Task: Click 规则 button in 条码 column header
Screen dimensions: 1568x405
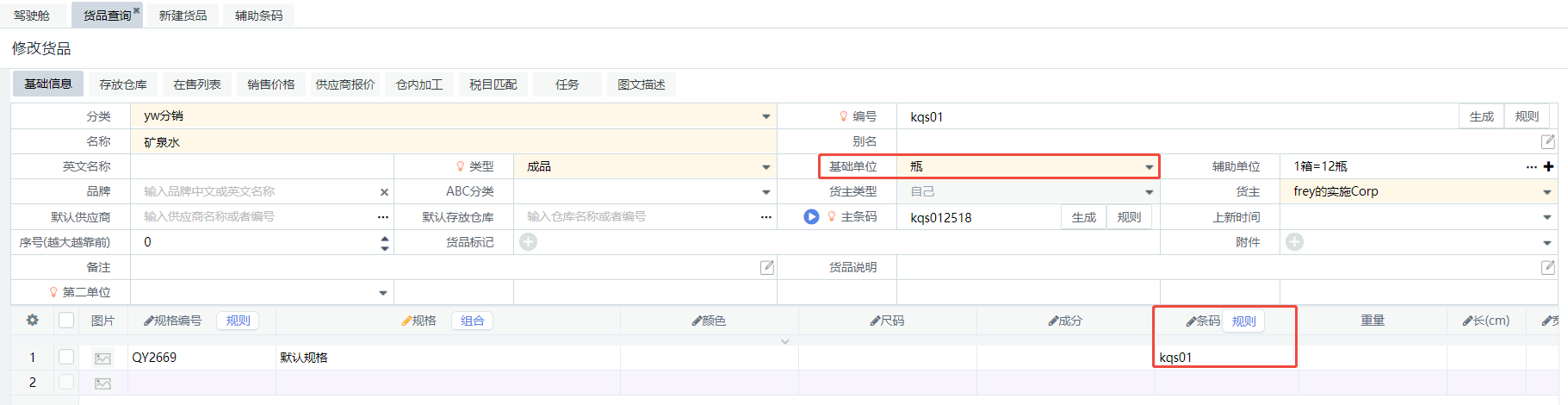Action: [1243, 321]
